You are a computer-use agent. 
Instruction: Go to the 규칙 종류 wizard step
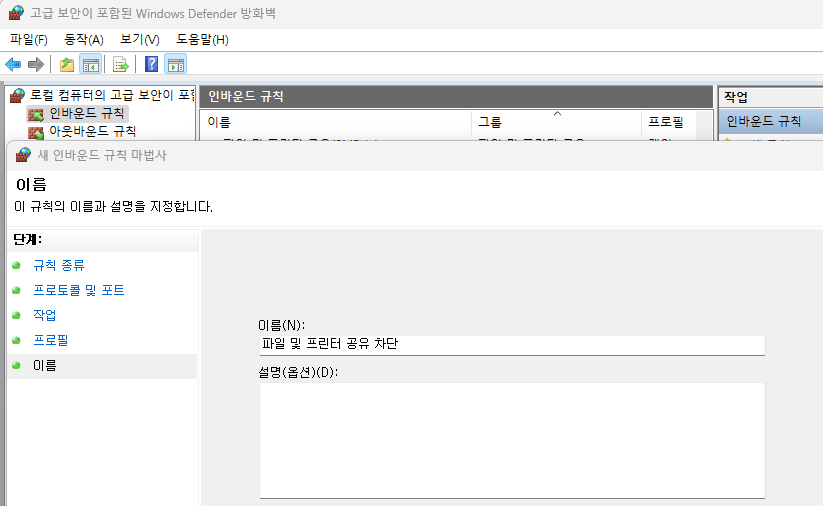pyautogui.click(x=59, y=265)
